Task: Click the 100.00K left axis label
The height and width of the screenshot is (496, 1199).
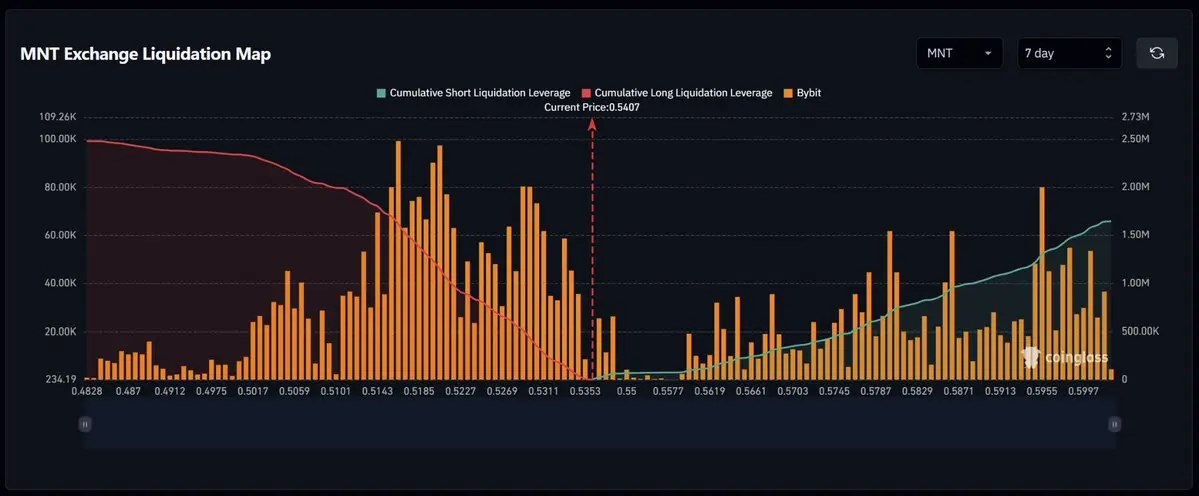Action: (58, 139)
